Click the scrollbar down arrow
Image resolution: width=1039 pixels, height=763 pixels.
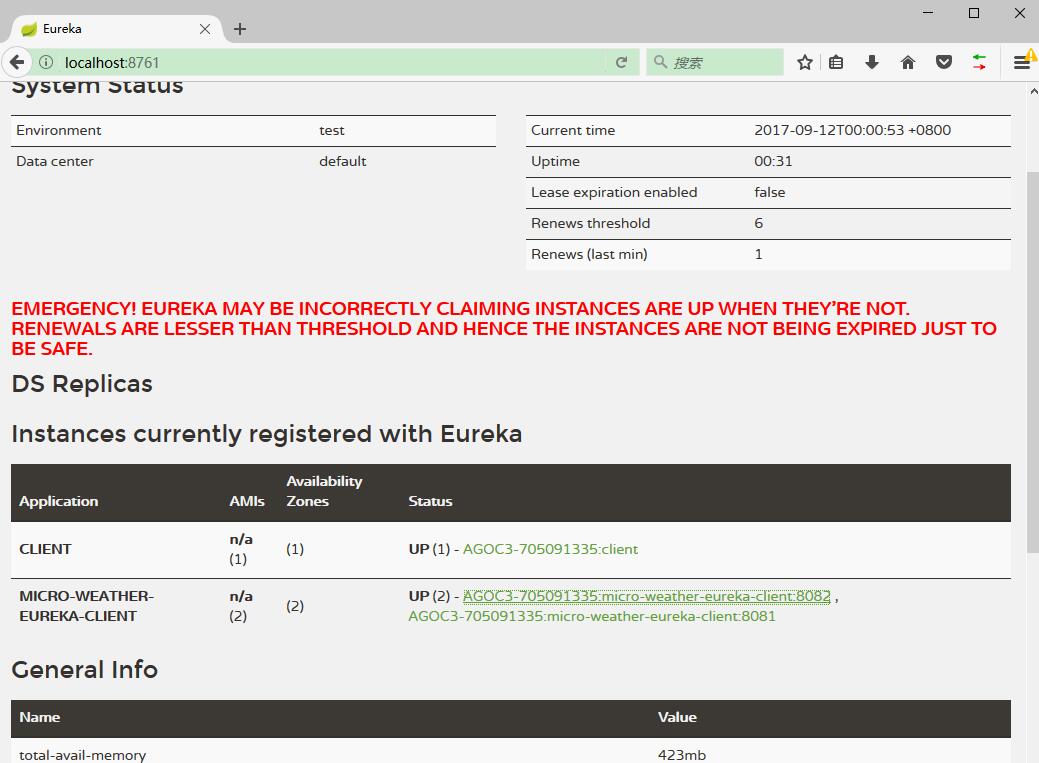point(1031,755)
